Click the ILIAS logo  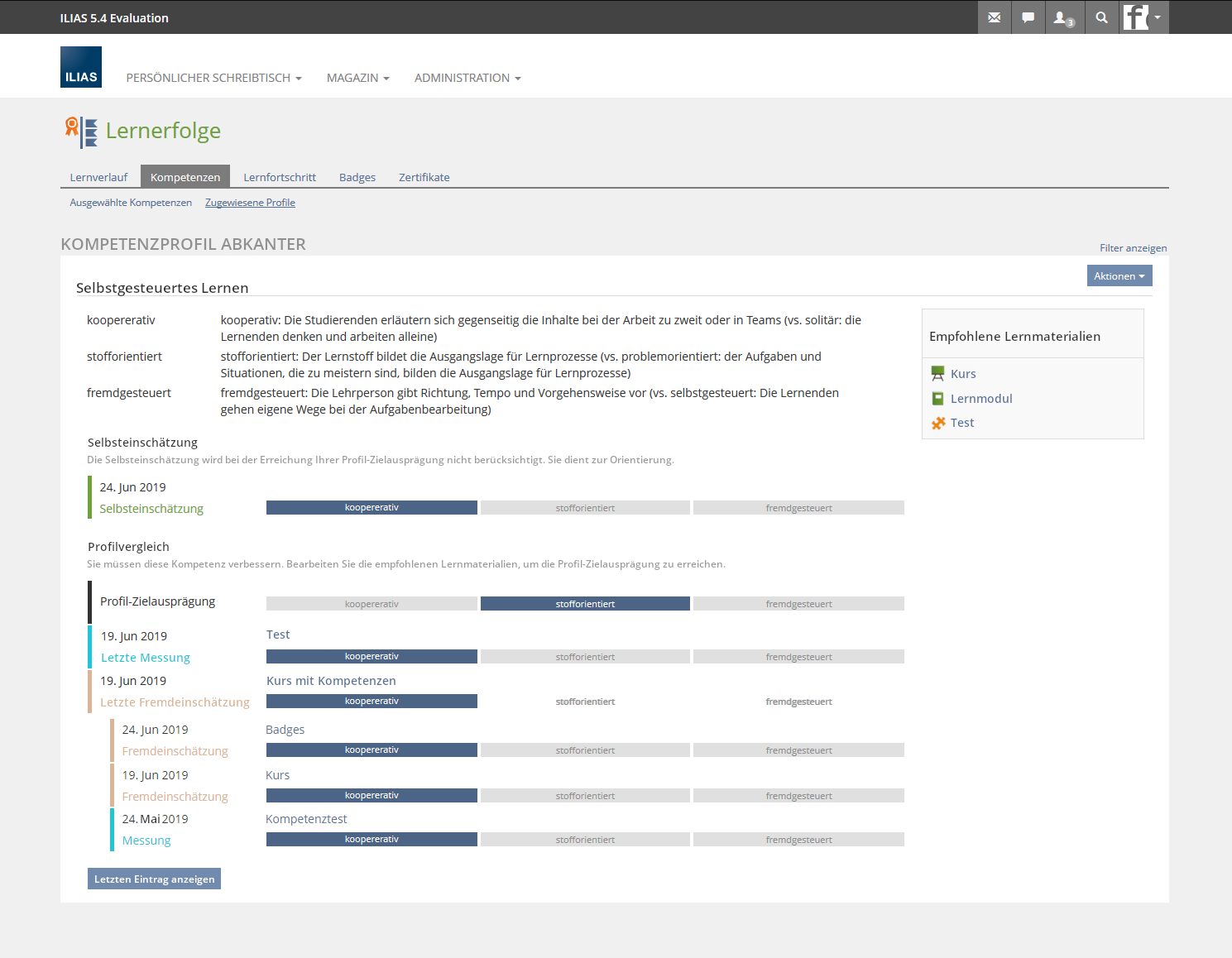point(81,67)
